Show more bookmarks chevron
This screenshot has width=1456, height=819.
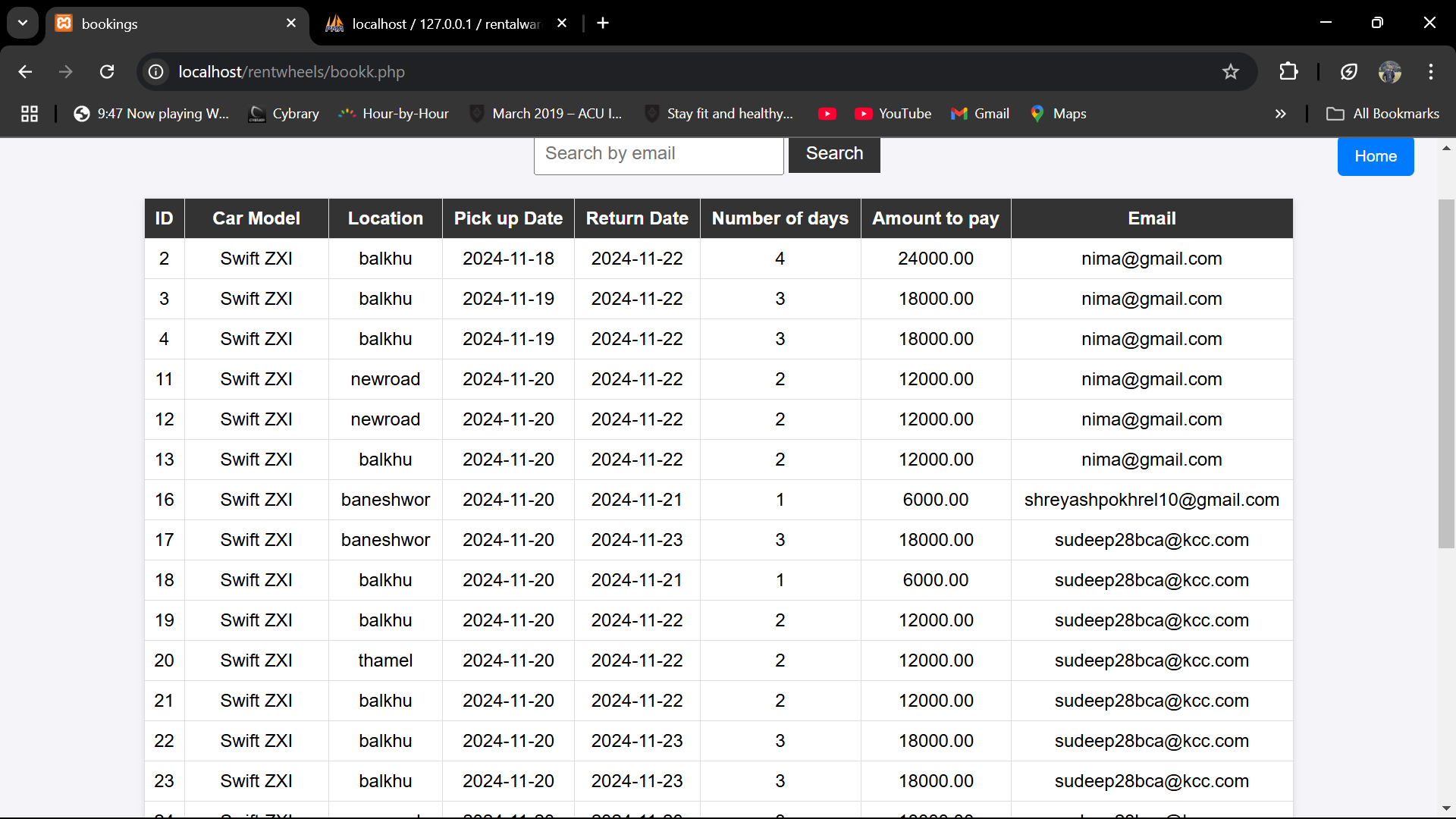tap(1280, 114)
